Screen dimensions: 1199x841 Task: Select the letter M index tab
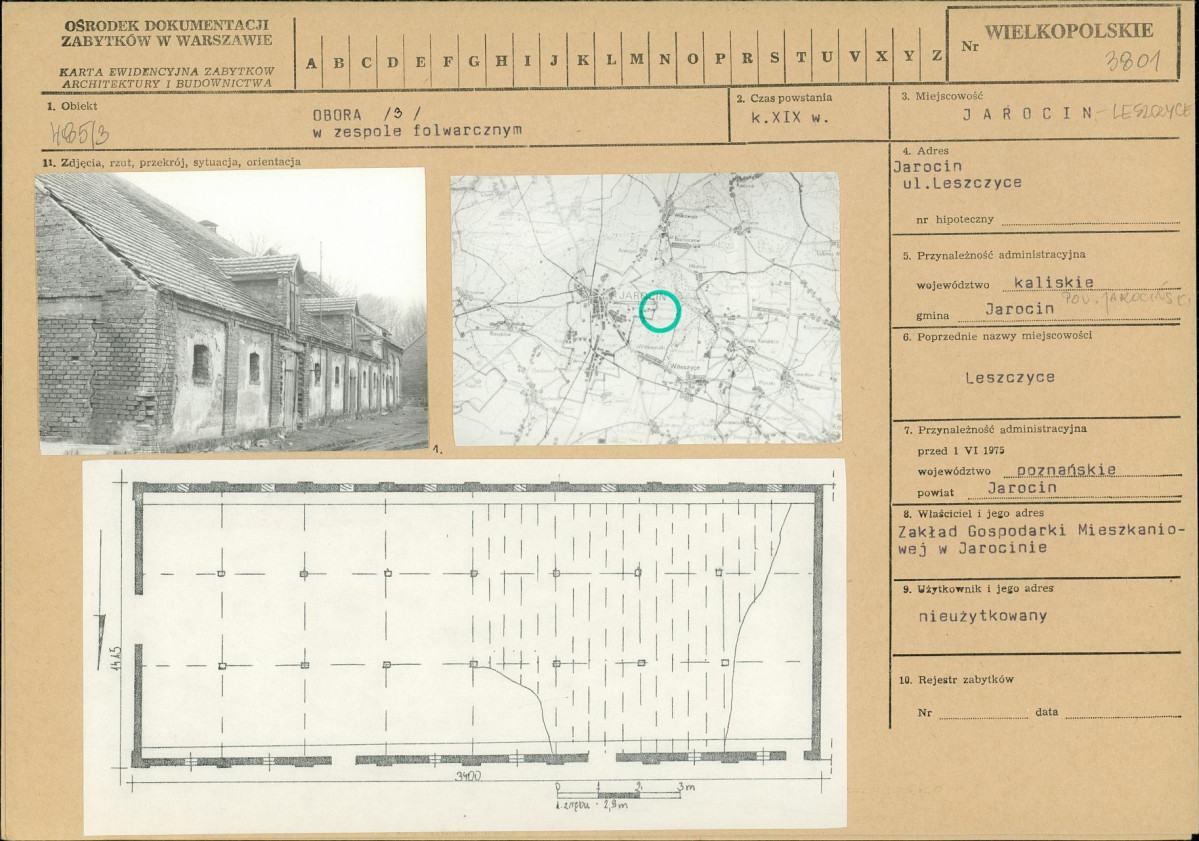[x=636, y=61]
